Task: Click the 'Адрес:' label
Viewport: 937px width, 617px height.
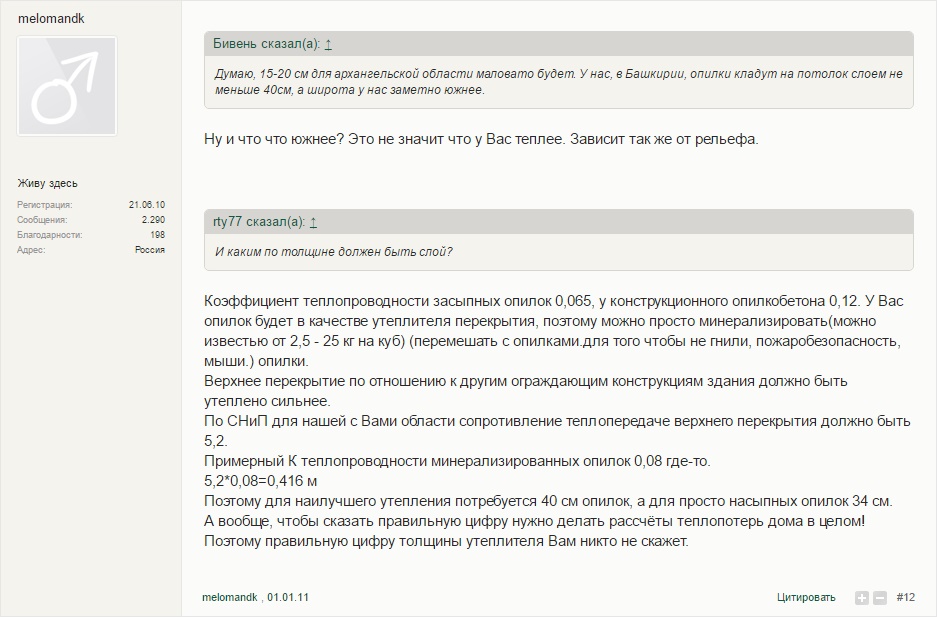Action: 31,250
